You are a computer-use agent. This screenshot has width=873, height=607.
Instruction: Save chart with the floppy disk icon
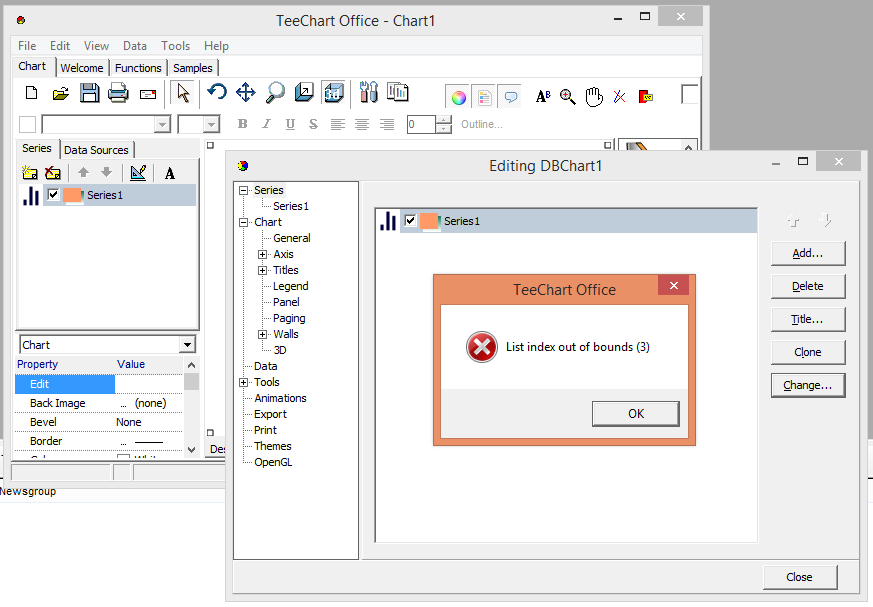[89, 93]
